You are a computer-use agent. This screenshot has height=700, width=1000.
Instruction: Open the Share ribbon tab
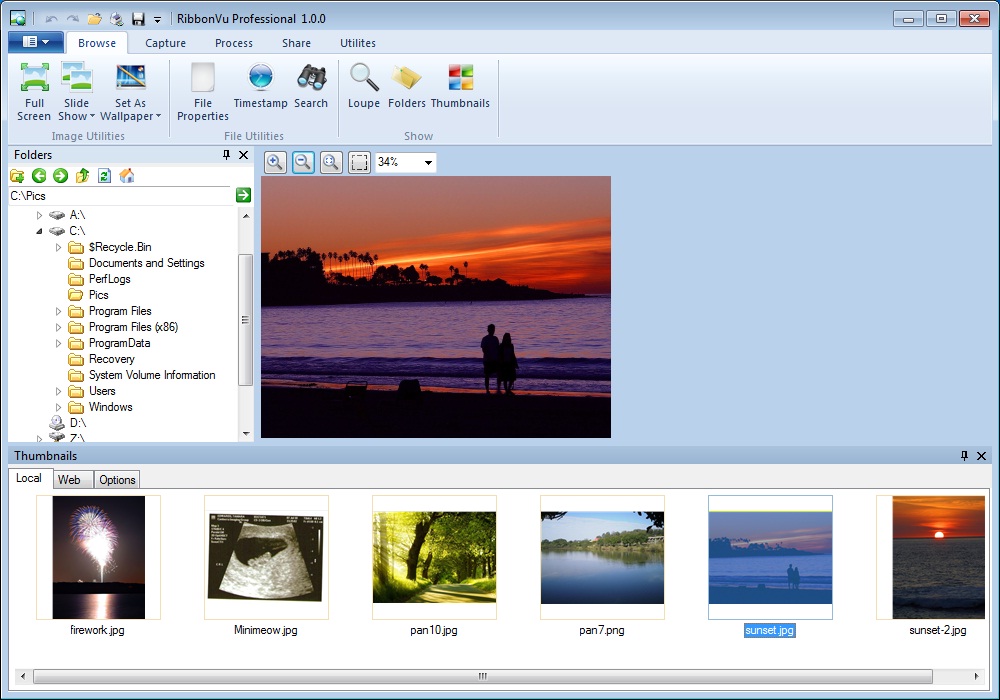(297, 43)
